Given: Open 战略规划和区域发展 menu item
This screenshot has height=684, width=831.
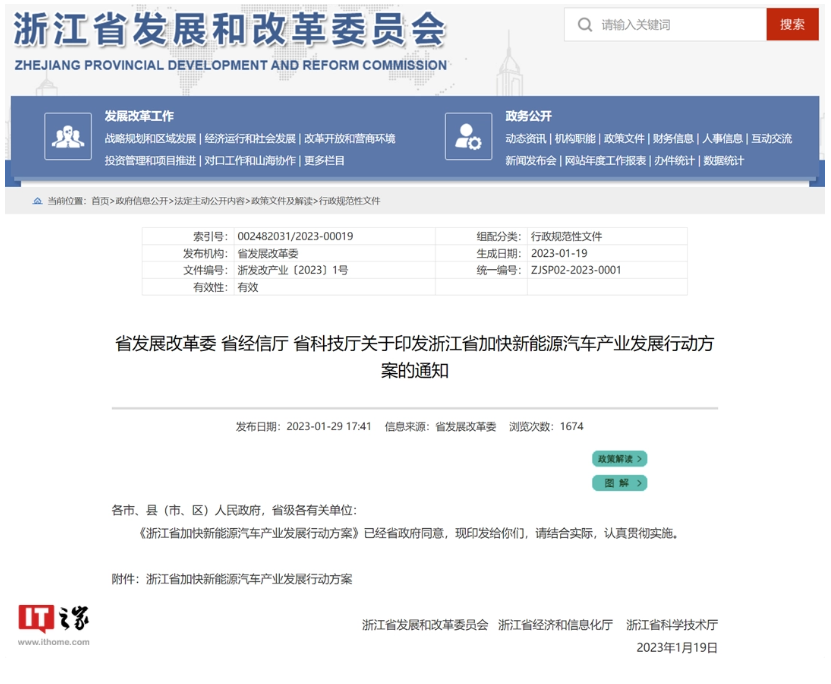Looking at the screenshot, I should (x=150, y=139).
